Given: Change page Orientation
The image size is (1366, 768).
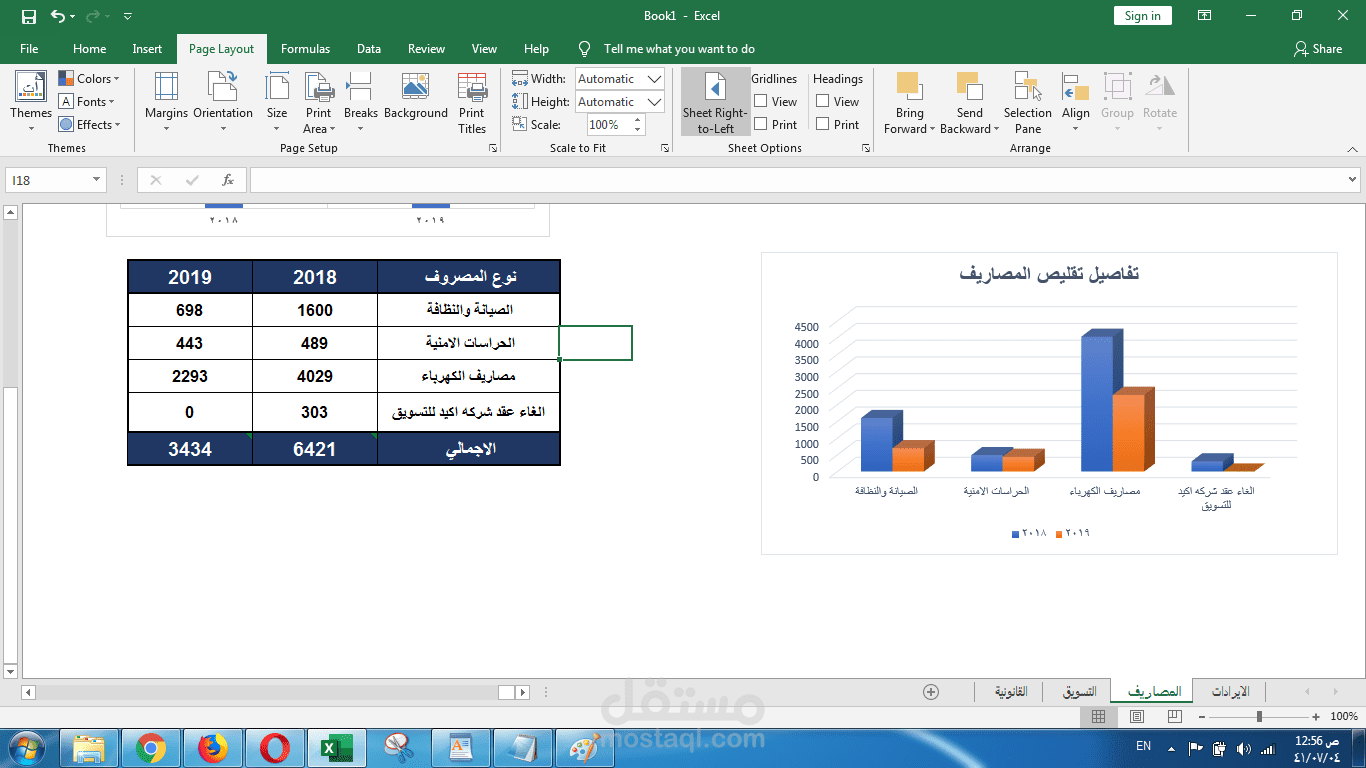Looking at the screenshot, I should [222, 100].
